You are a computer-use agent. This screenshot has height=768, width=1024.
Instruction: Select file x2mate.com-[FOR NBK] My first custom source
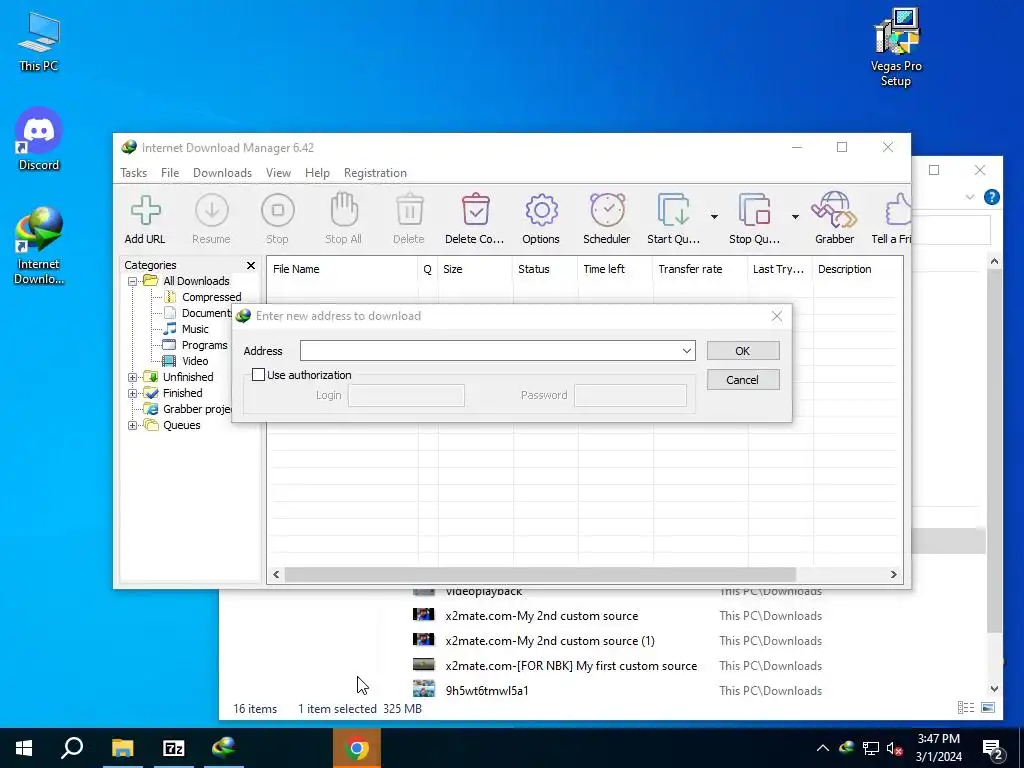click(571, 666)
